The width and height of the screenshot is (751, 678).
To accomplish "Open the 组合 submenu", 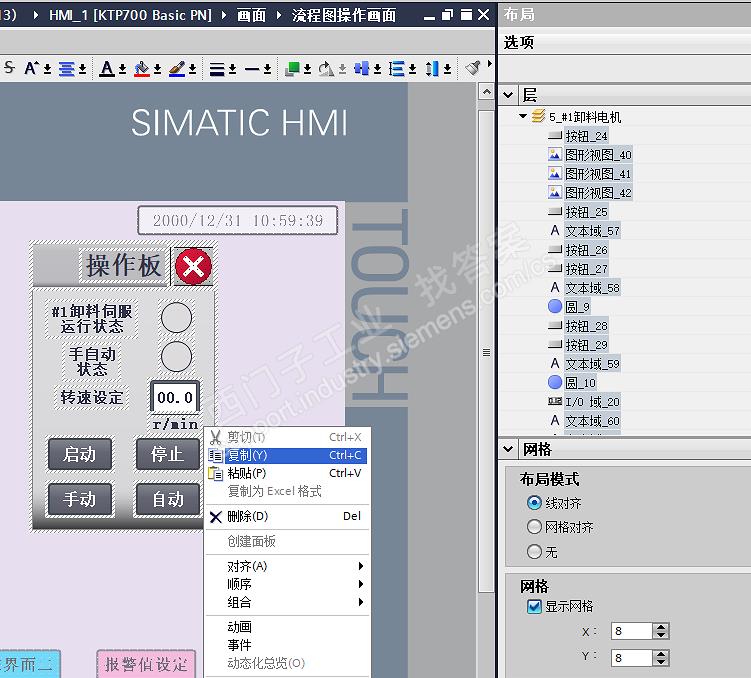I will click(287, 602).
